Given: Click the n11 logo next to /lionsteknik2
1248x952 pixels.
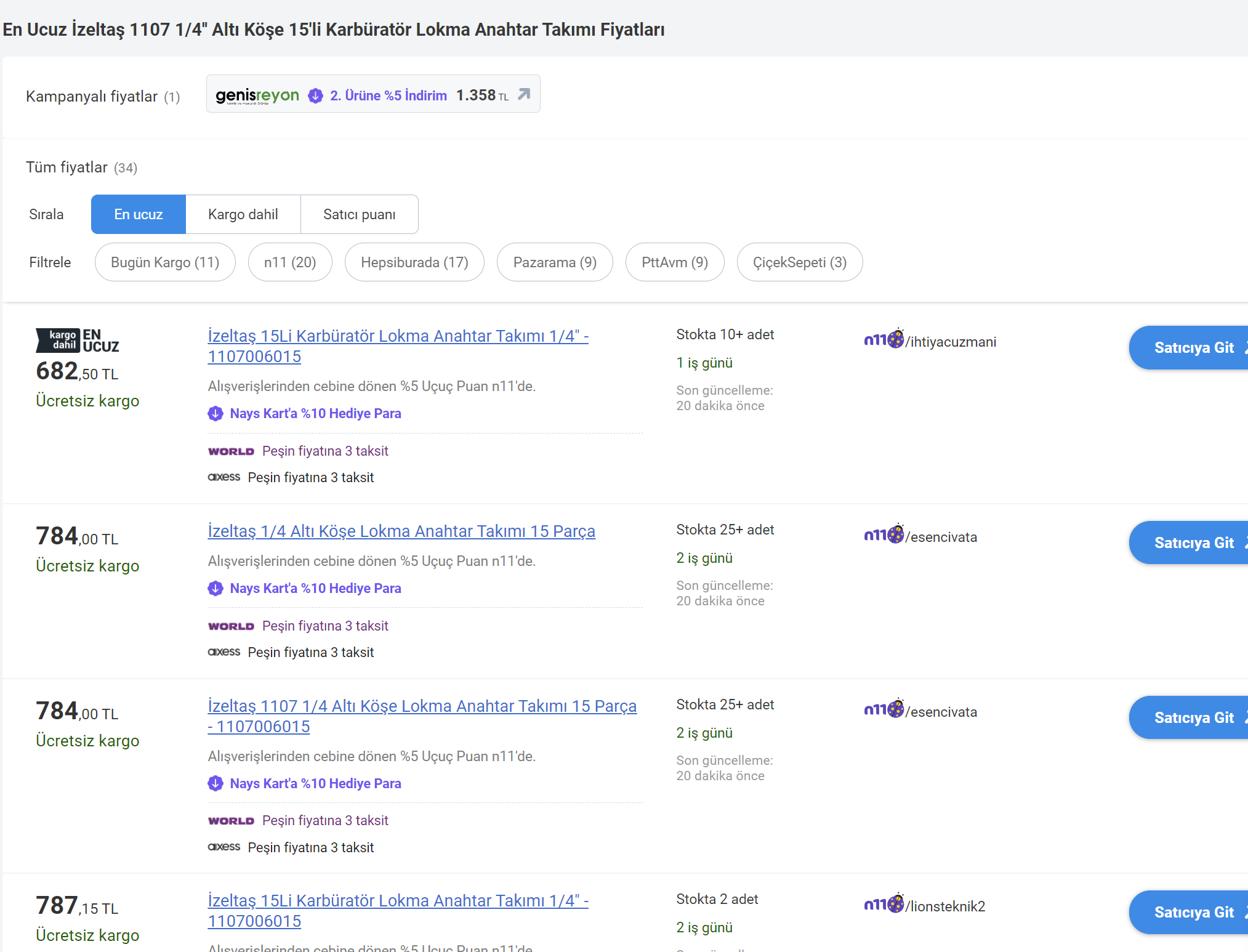Looking at the screenshot, I should click(884, 903).
